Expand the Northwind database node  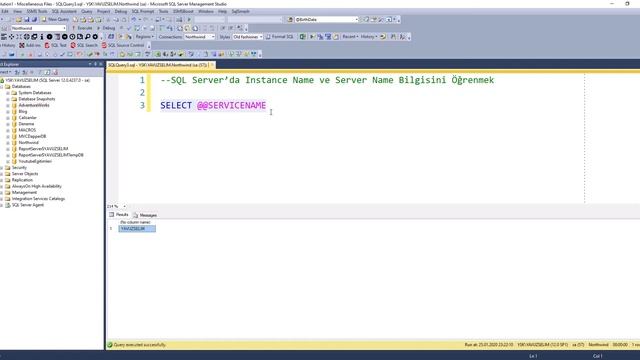8,143
